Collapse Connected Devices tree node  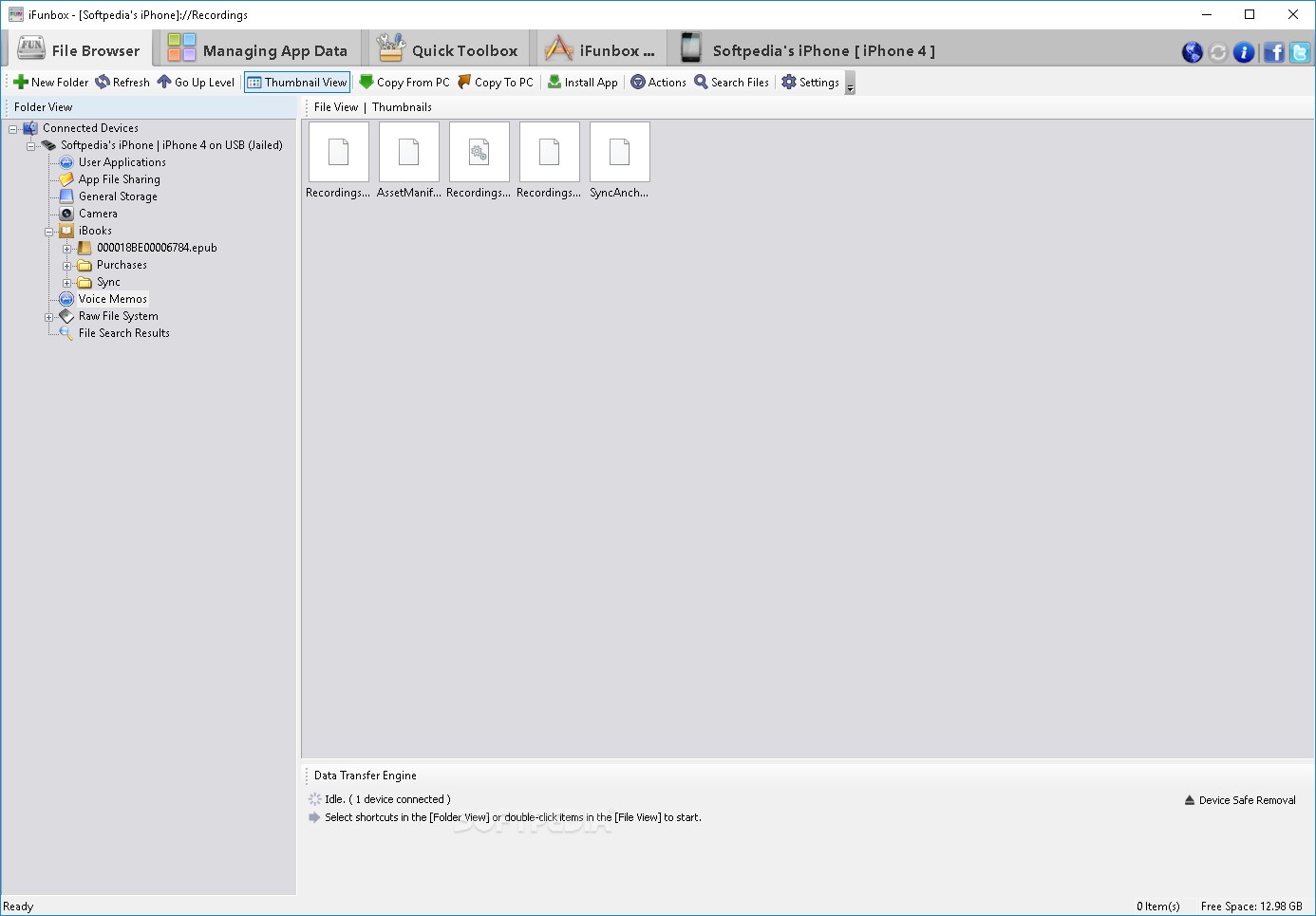(x=13, y=129)
